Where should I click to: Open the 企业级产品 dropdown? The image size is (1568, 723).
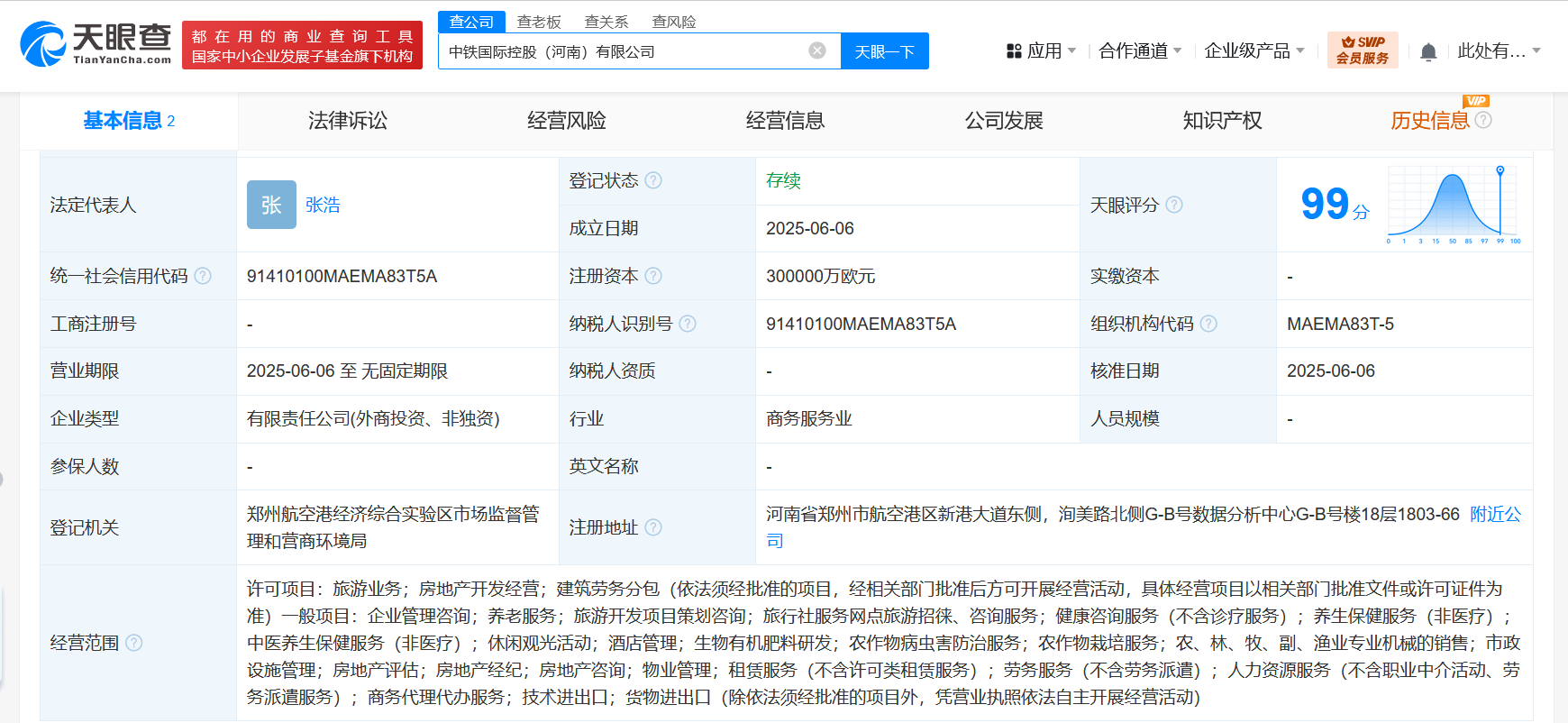[x=1253, y=51]
